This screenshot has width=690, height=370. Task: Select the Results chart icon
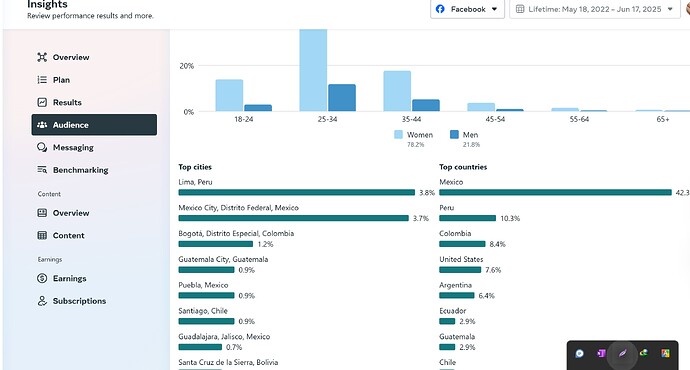[x=42, y=102]
